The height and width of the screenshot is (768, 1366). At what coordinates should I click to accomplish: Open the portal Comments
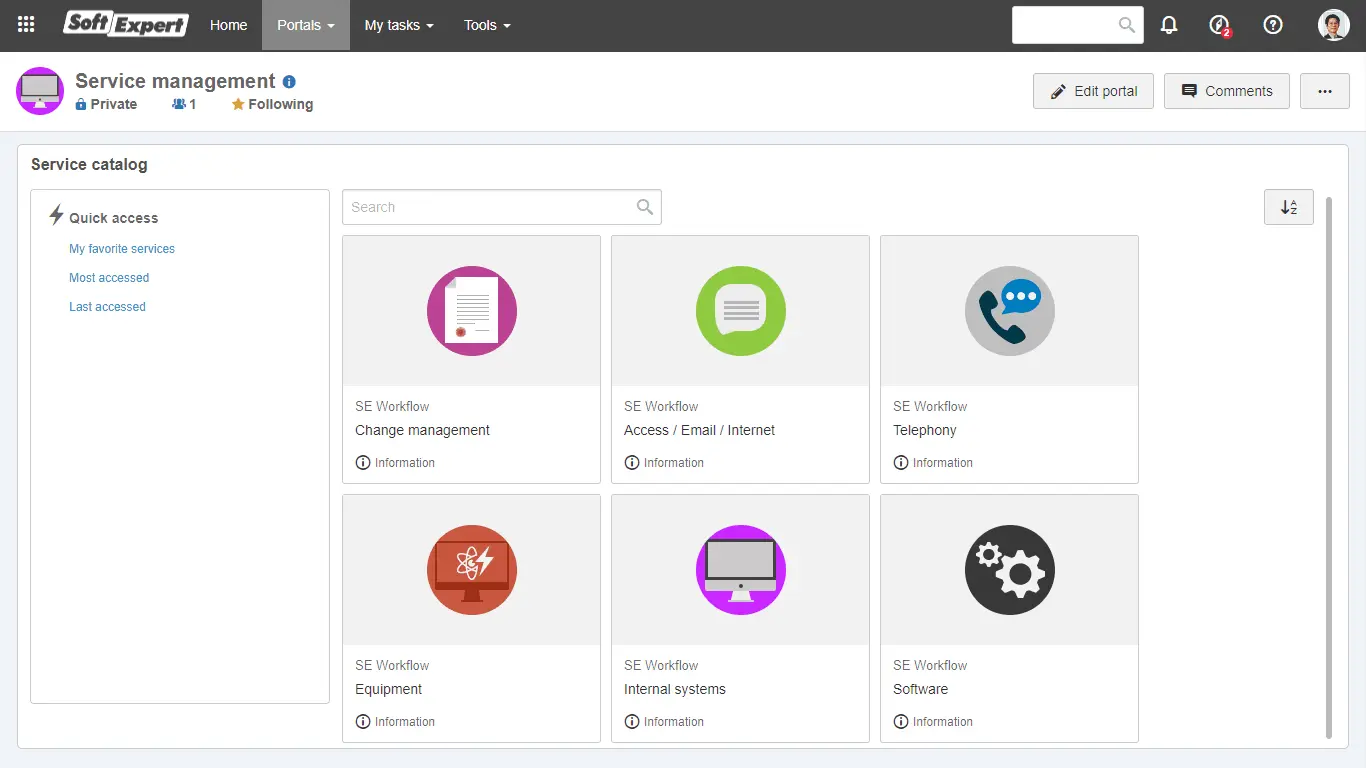[x=1227, y=91]
